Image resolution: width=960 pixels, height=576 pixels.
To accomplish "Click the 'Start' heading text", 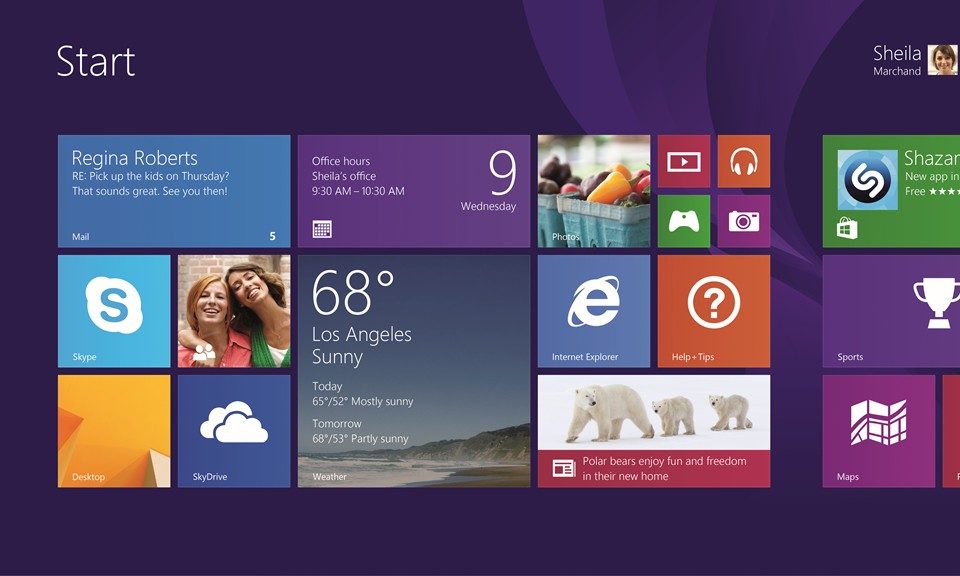I will (96, 61).
